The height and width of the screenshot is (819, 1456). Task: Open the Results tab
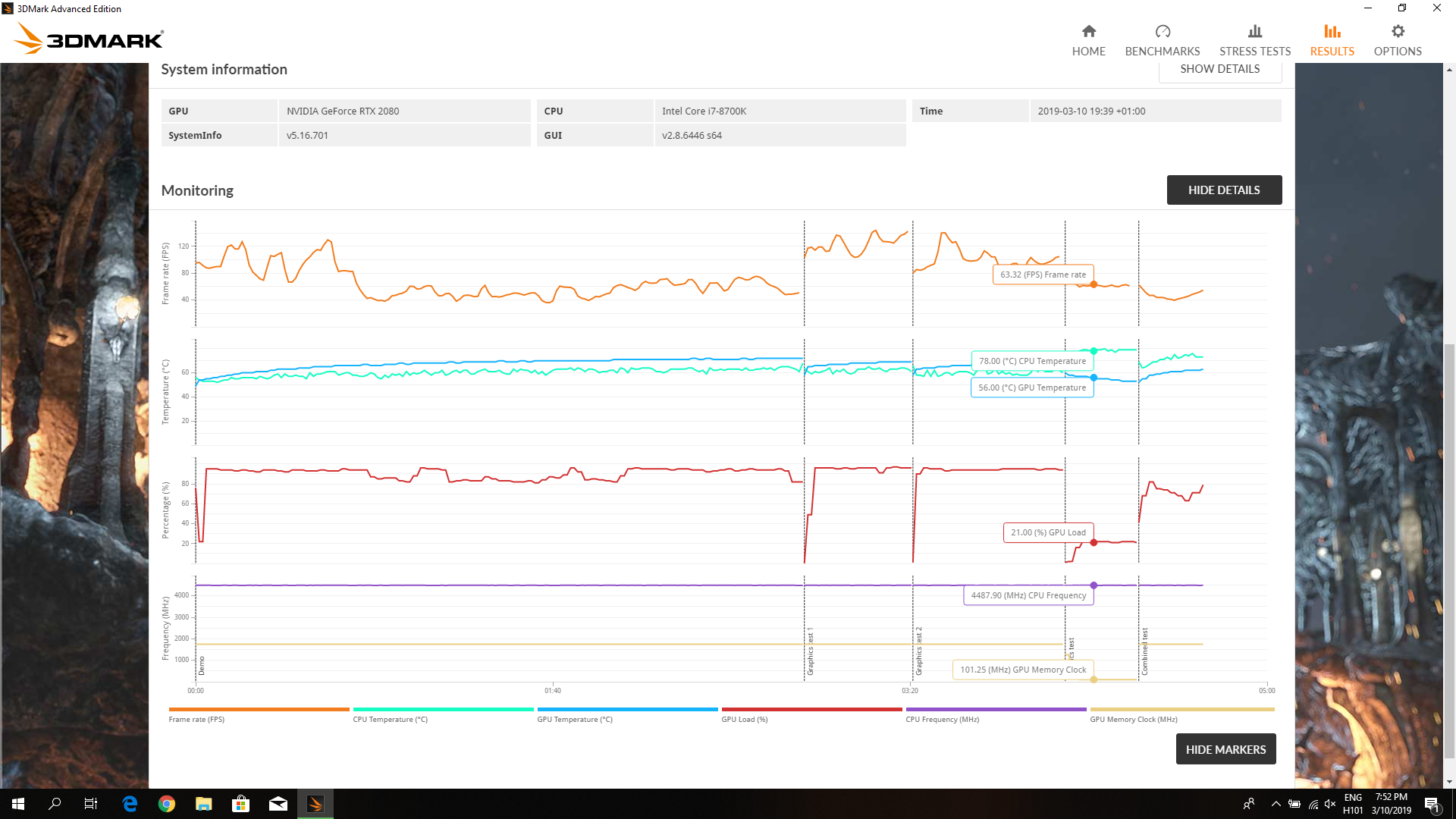pos(1332,40)
